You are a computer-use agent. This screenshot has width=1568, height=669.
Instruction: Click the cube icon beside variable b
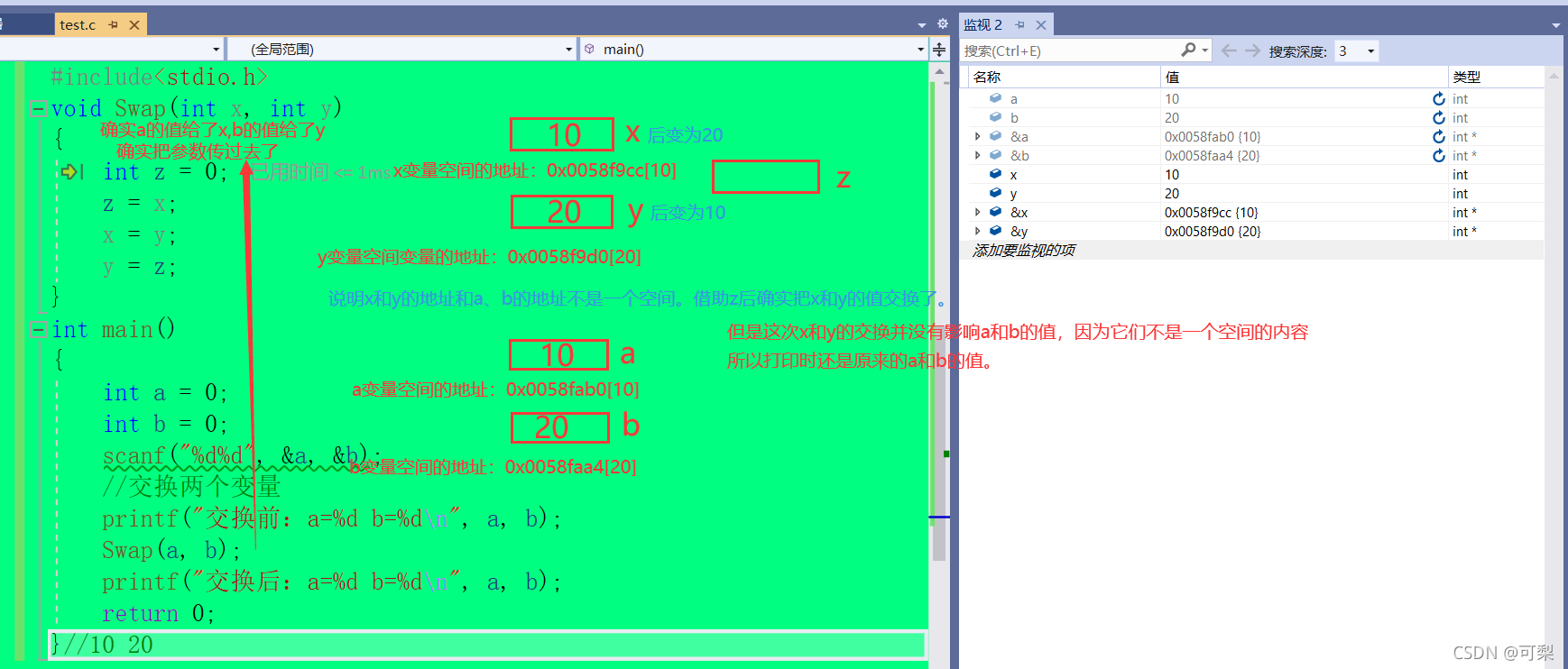click(x=995, y=117)
